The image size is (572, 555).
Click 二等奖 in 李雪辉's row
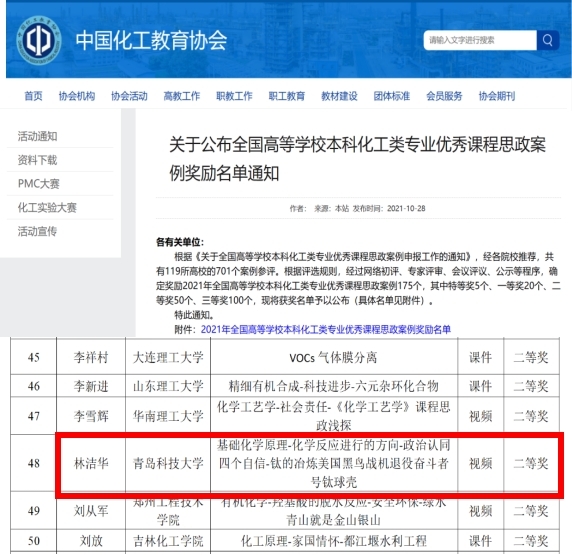[x=531, y=416]
